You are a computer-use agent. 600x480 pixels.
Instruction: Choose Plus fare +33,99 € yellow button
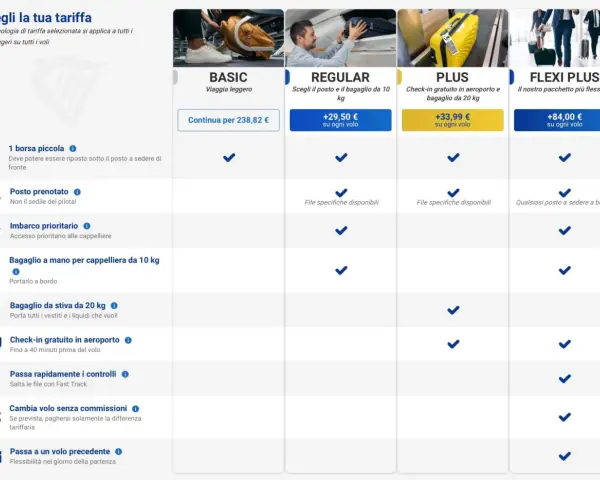click(x=453, y=120)
